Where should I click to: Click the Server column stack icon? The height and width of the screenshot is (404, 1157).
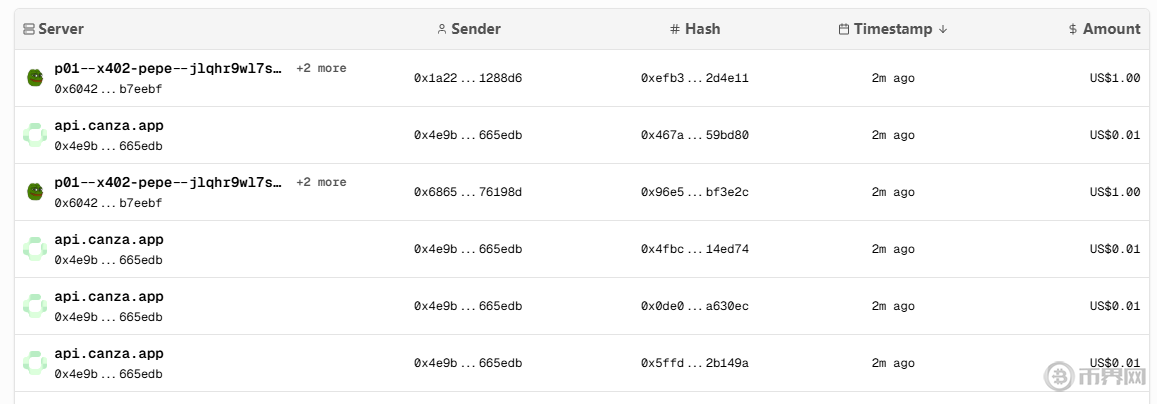(29, 29)
